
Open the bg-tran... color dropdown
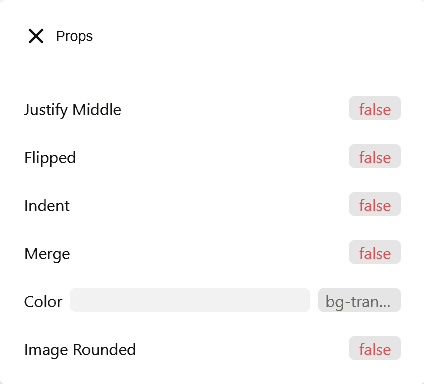pos(359,300)
